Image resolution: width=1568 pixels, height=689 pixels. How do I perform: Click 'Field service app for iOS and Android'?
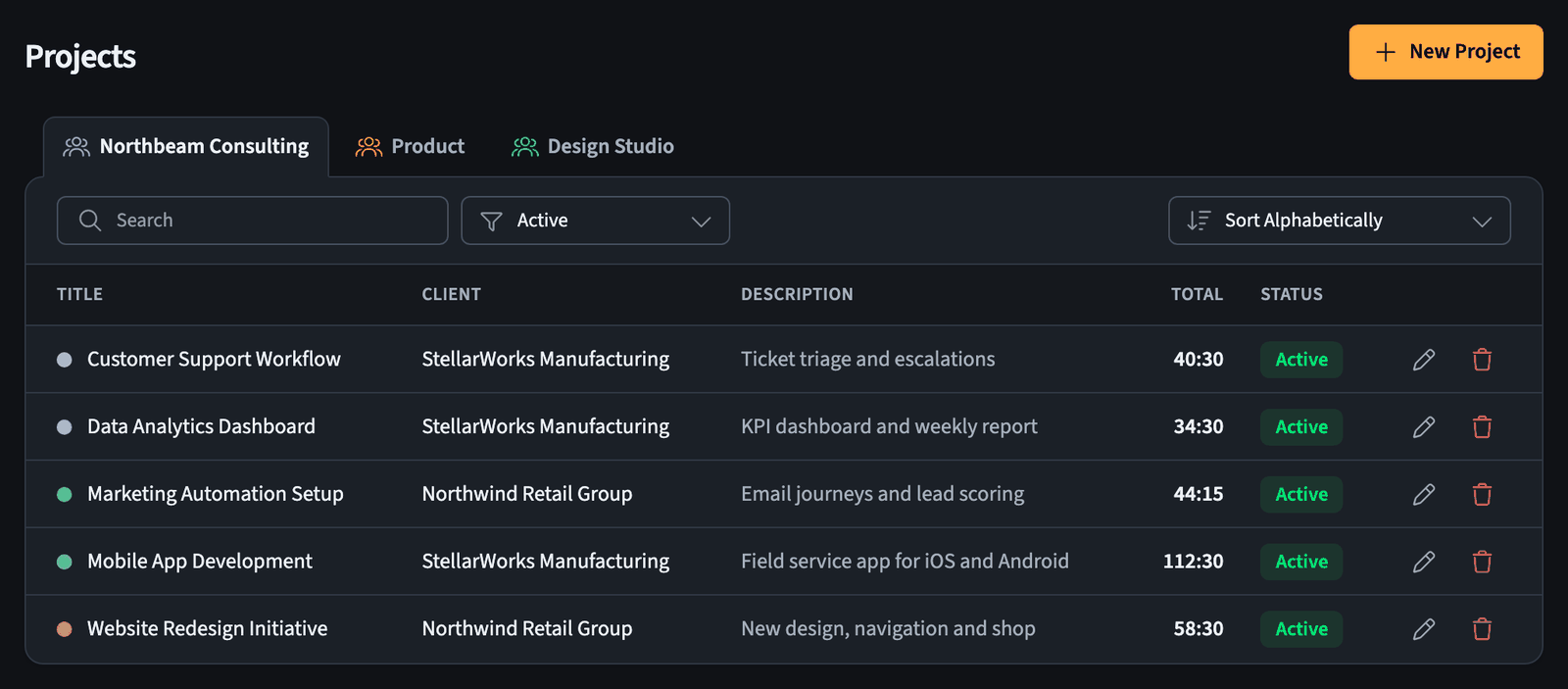(905, 562)
